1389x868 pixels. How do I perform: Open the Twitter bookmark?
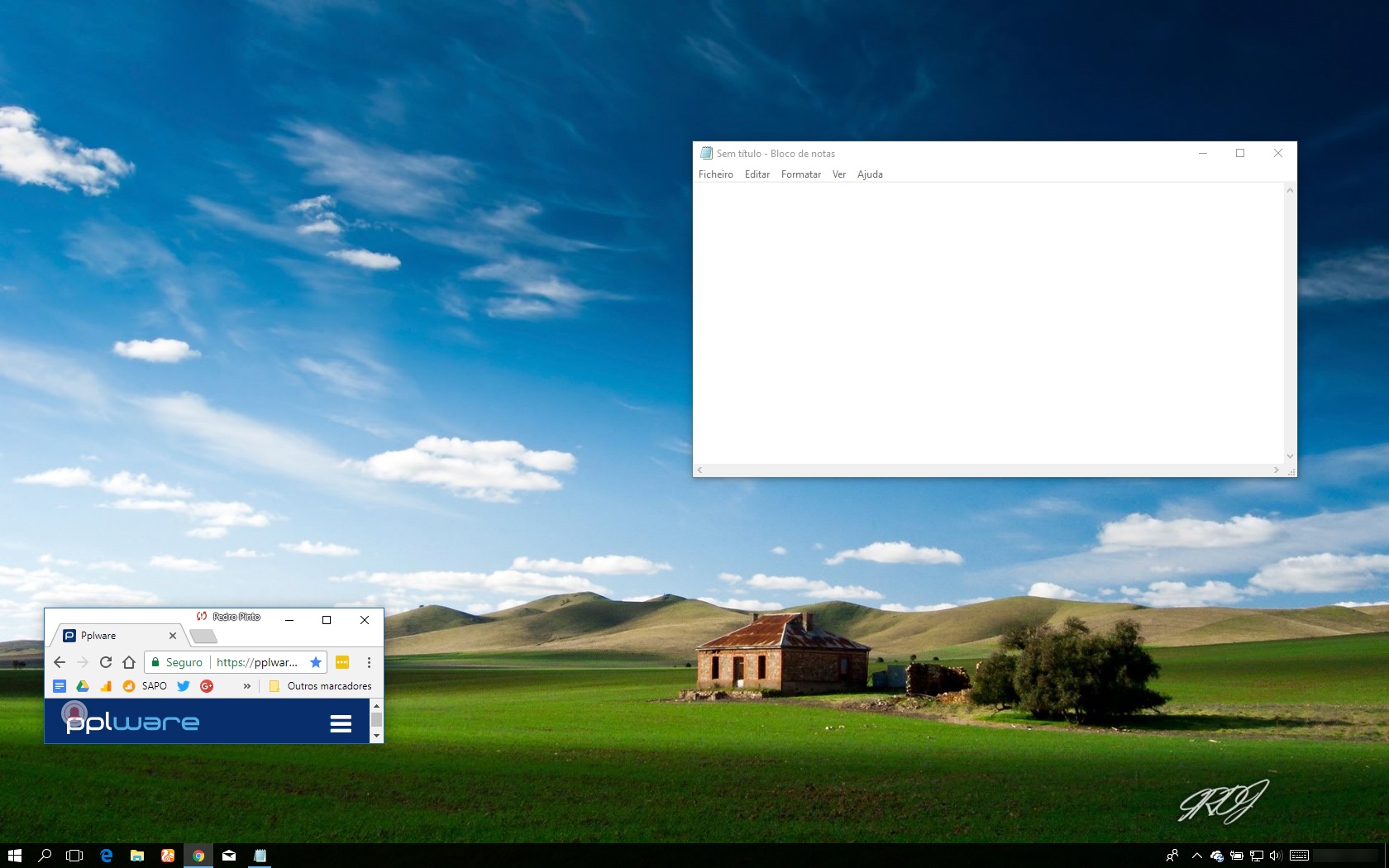tap(184, 685)
